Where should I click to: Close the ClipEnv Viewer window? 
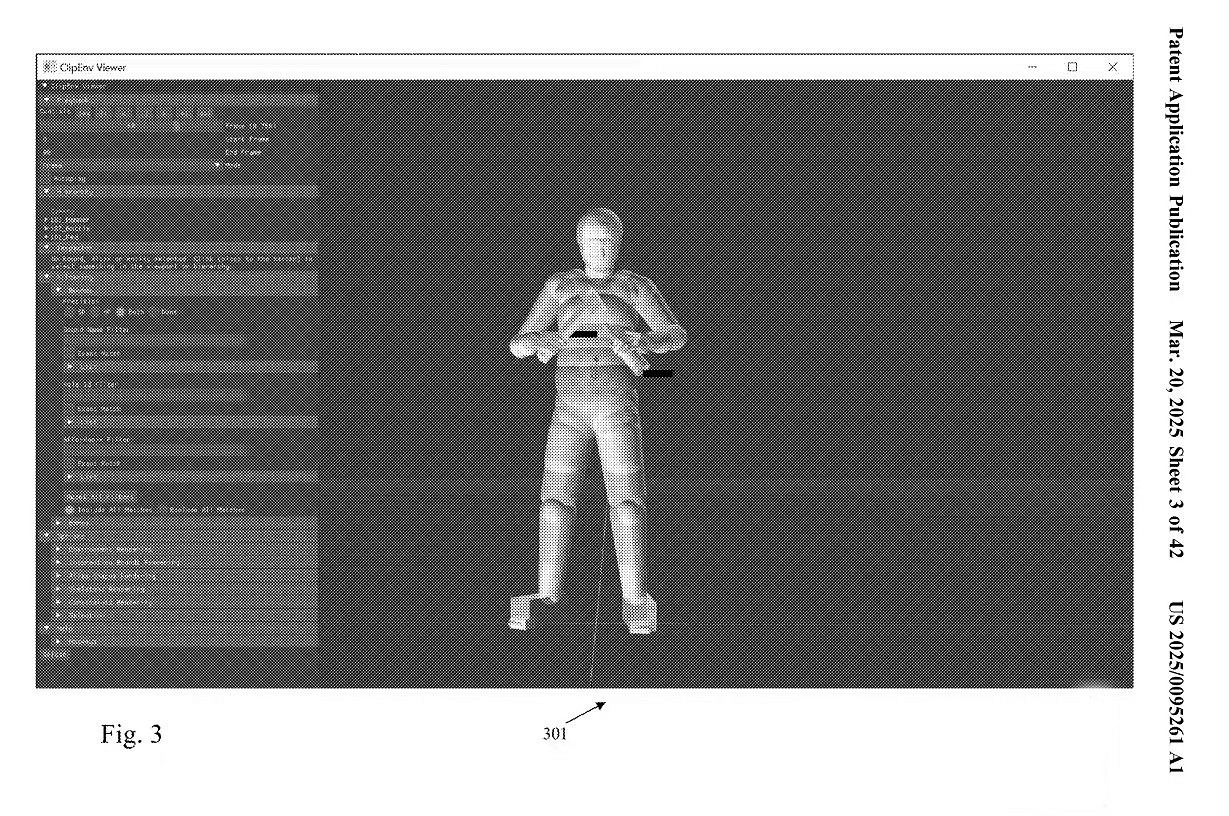(1112, 67)
